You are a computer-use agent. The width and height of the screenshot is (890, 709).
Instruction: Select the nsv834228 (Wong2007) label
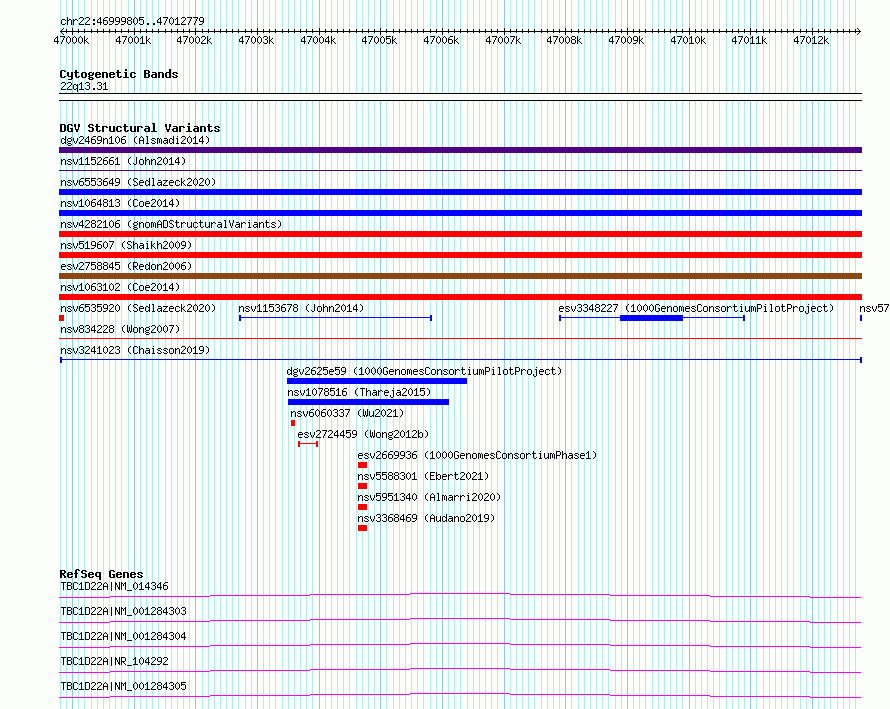click(x=120, y=329)
